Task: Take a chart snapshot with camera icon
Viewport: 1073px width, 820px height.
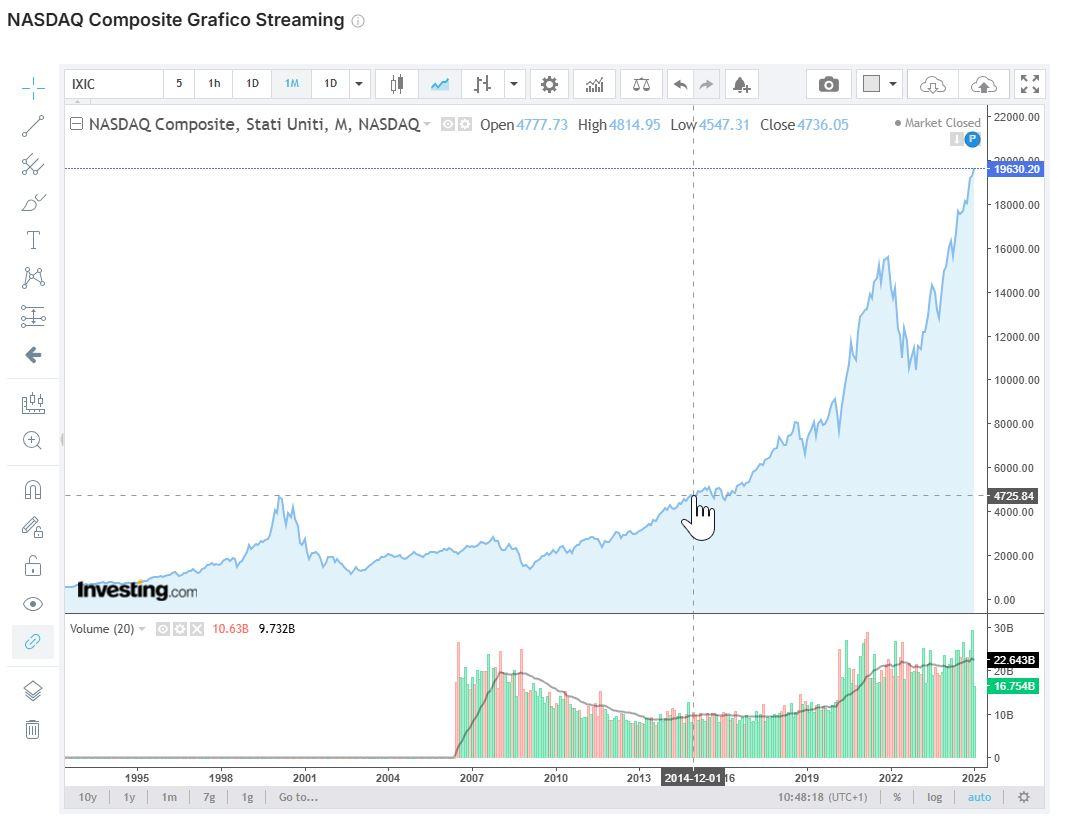Action: pyautogui.click(x=828, y=84)
